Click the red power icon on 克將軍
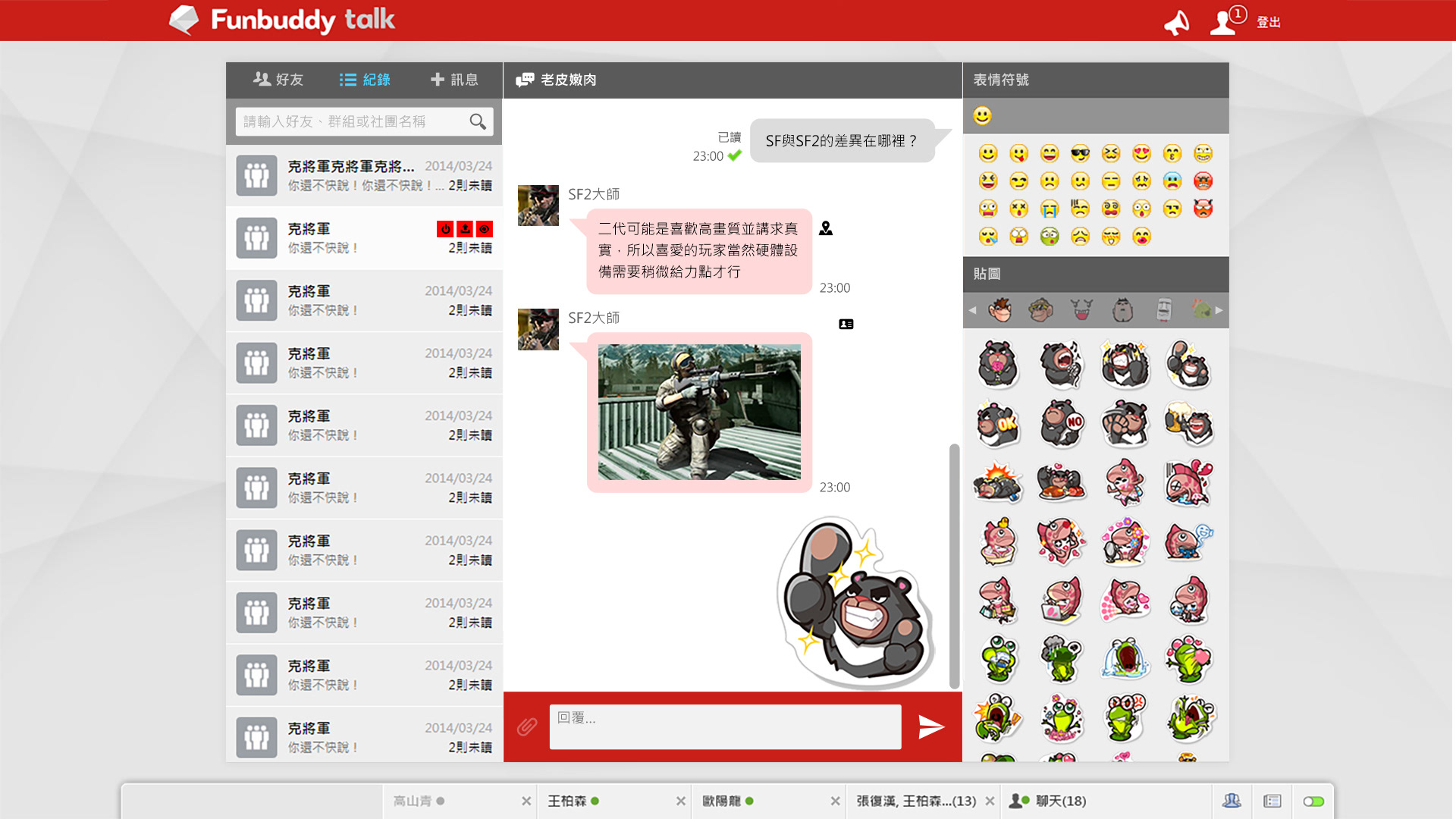This screenshot has width=1456, height=819. click(x=445, y=229)
